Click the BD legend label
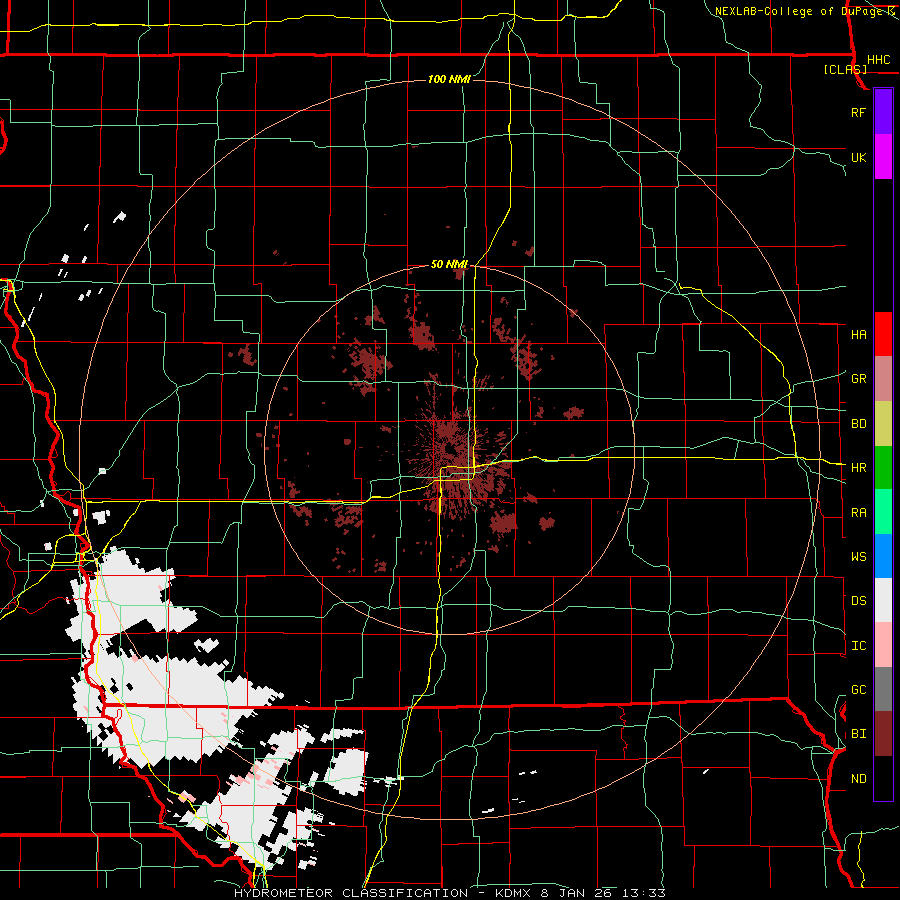Screen dimensions: 900x900 (858, 424)
